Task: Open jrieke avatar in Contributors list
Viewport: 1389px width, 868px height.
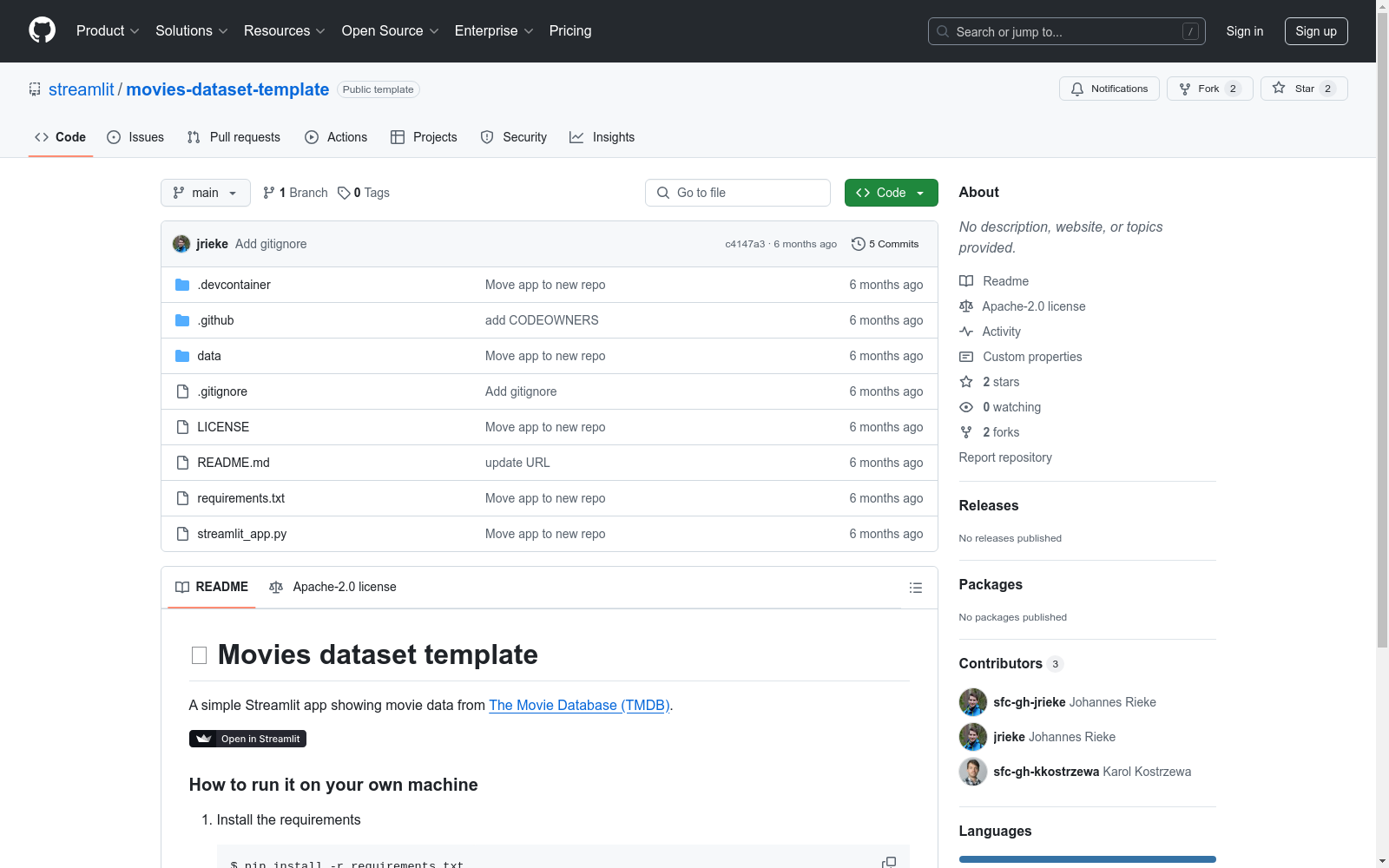Action: [973, 737]
